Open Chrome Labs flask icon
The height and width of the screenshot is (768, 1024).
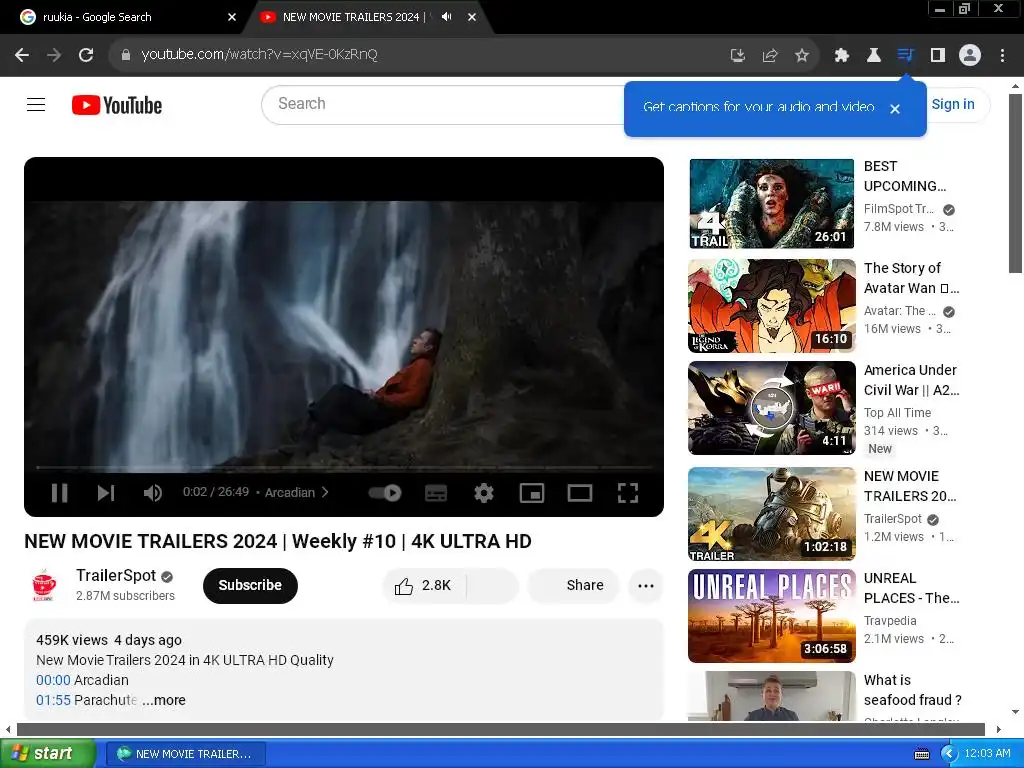click(x=874, y=56)
